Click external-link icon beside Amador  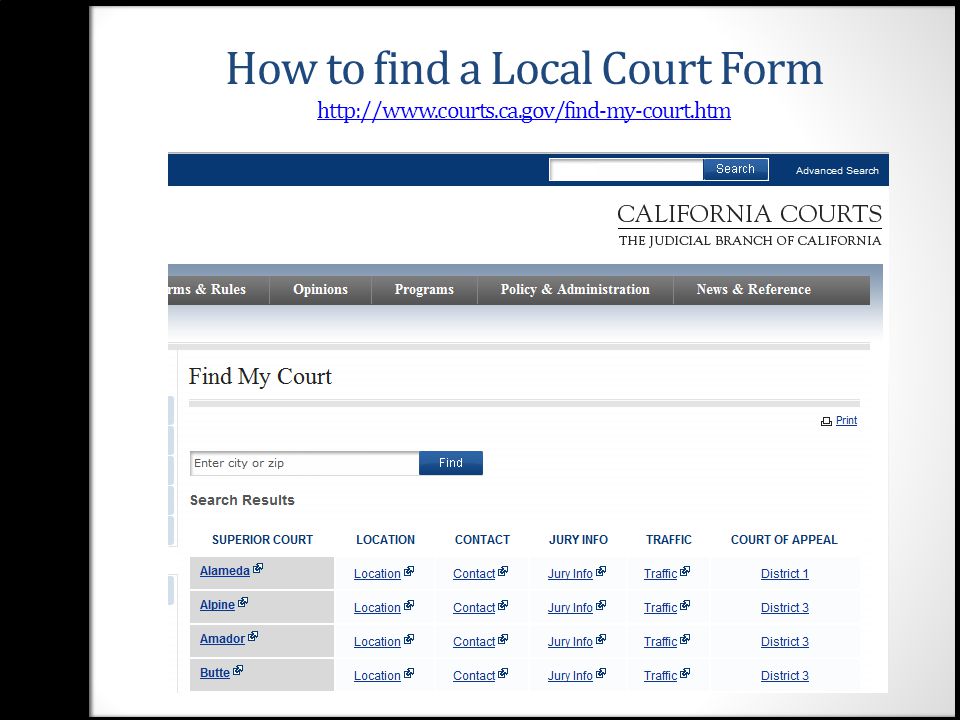click(253, 636)
